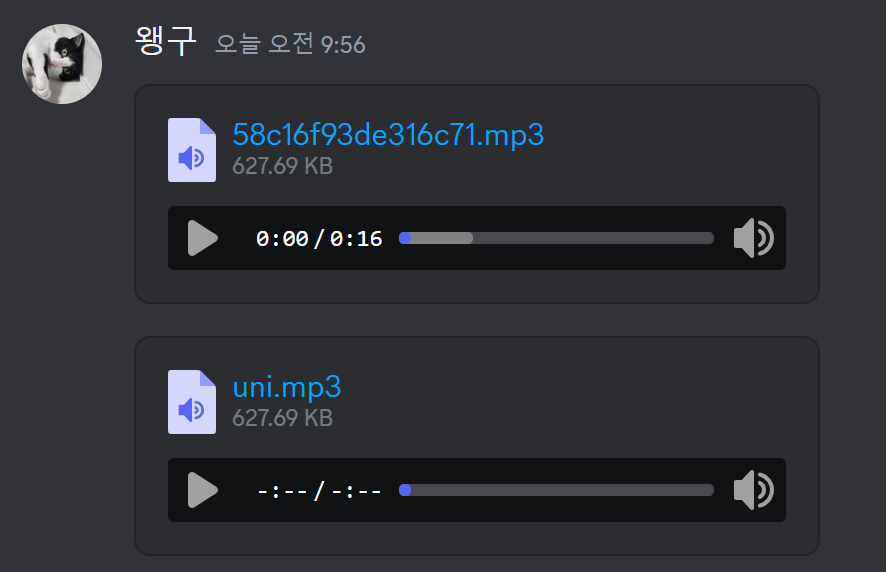Mute volume on the uni.mp3 player
Screen dimensions: 886x572
click(x=754, y=490)
